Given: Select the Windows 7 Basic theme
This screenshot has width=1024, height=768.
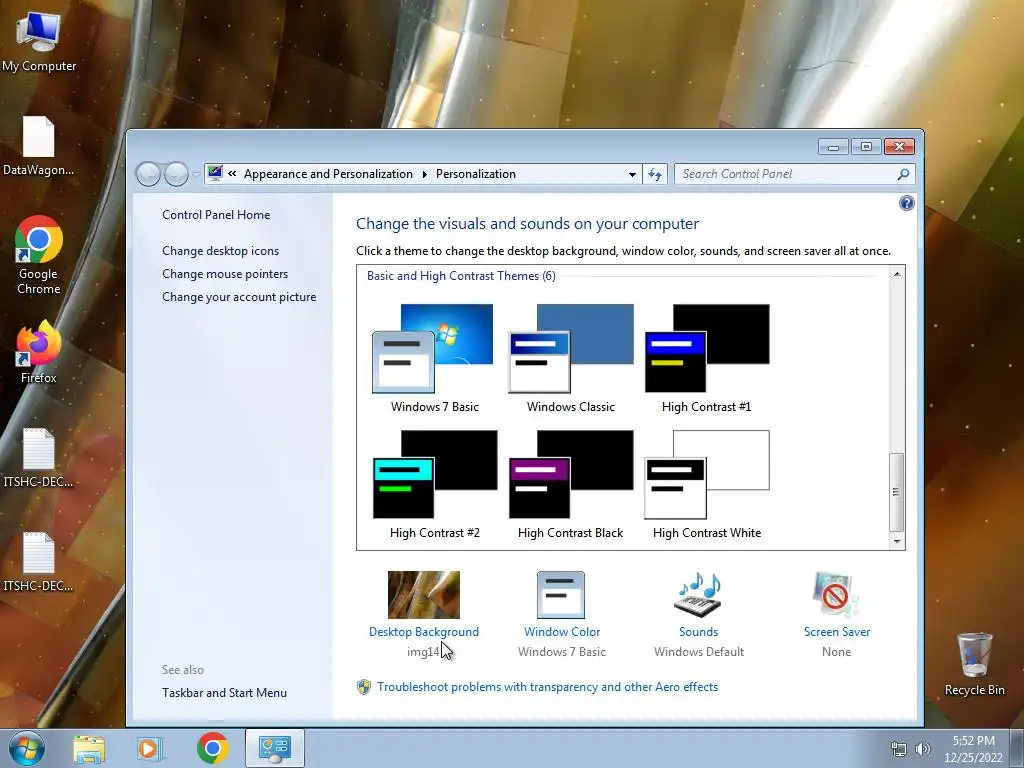Looking at the screenshot, I should click(x=434, y=358).
